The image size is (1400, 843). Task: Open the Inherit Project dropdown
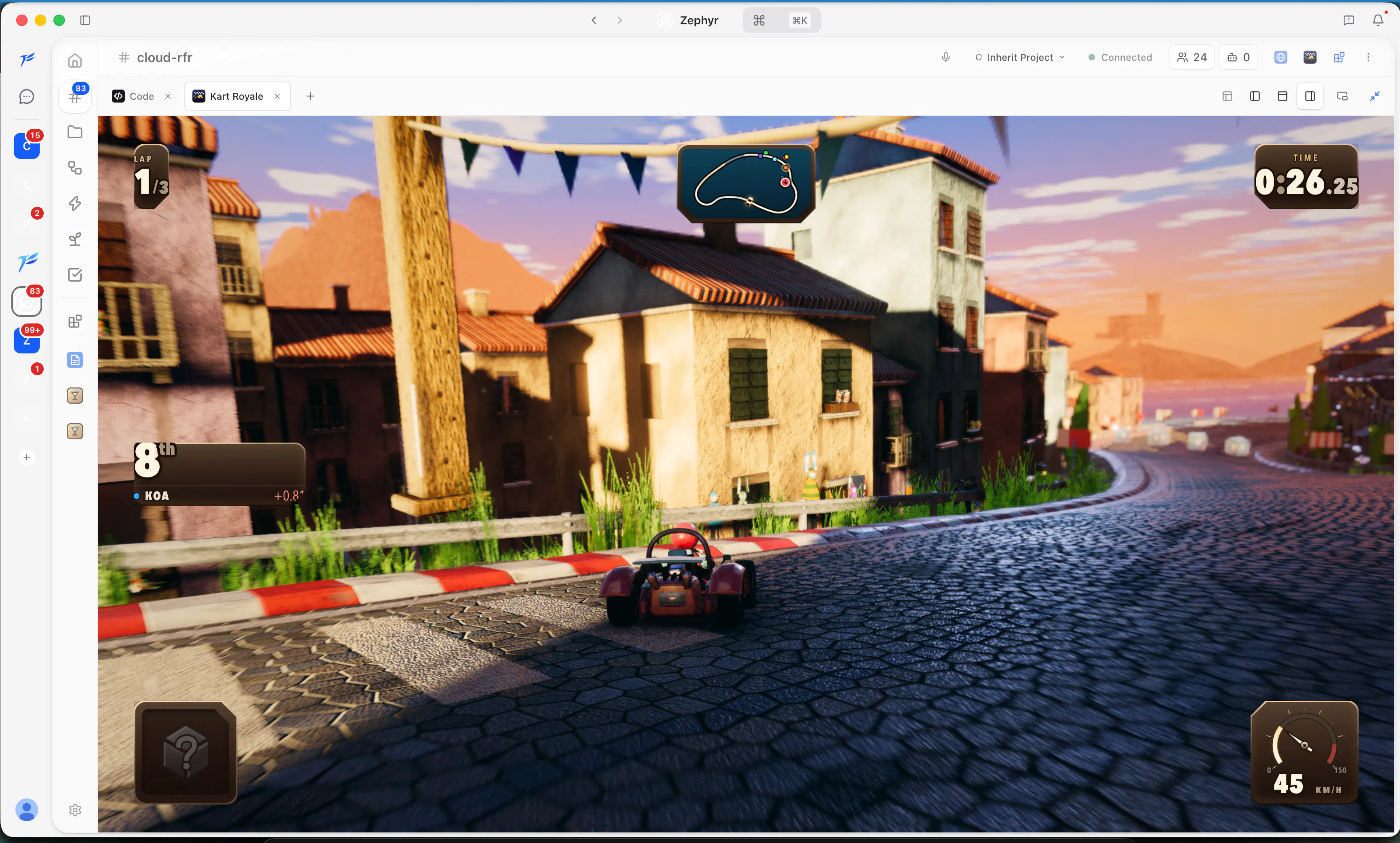[x=1020, y=58]
